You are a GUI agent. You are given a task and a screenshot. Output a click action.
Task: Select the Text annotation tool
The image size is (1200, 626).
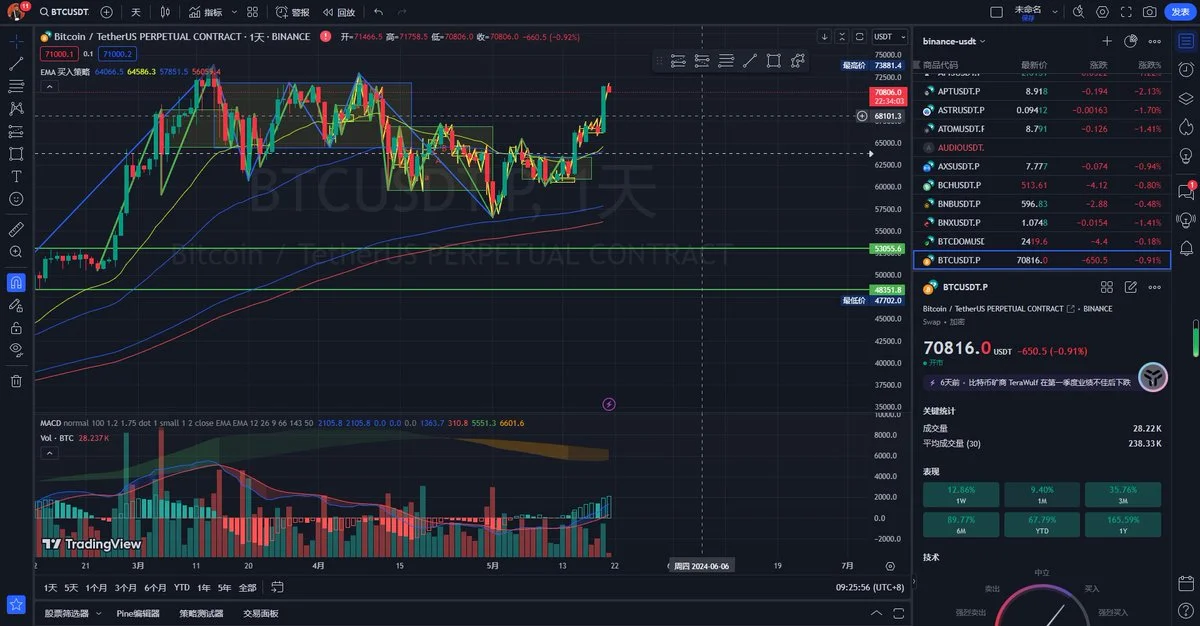(16, 176)
